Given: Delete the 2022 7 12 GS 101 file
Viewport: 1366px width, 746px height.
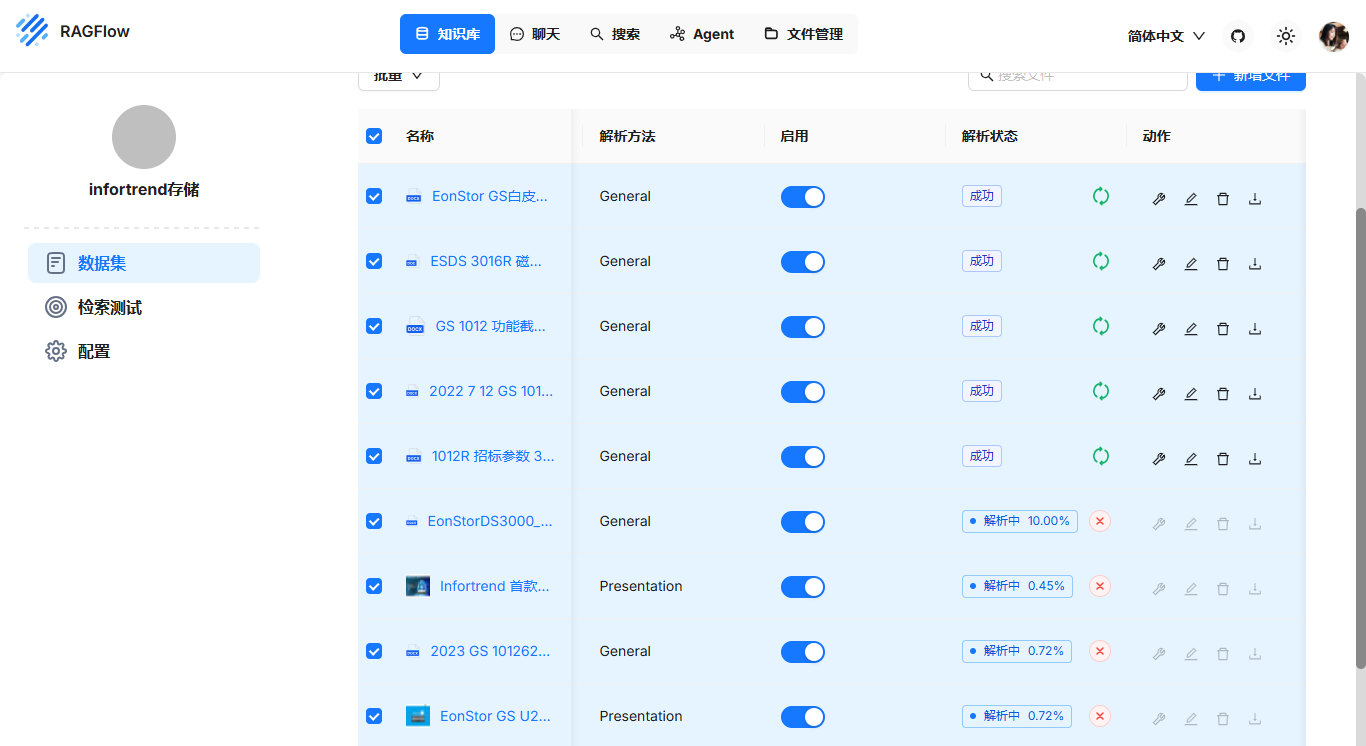Looking at the screenshot, I should click(1223, 393).
